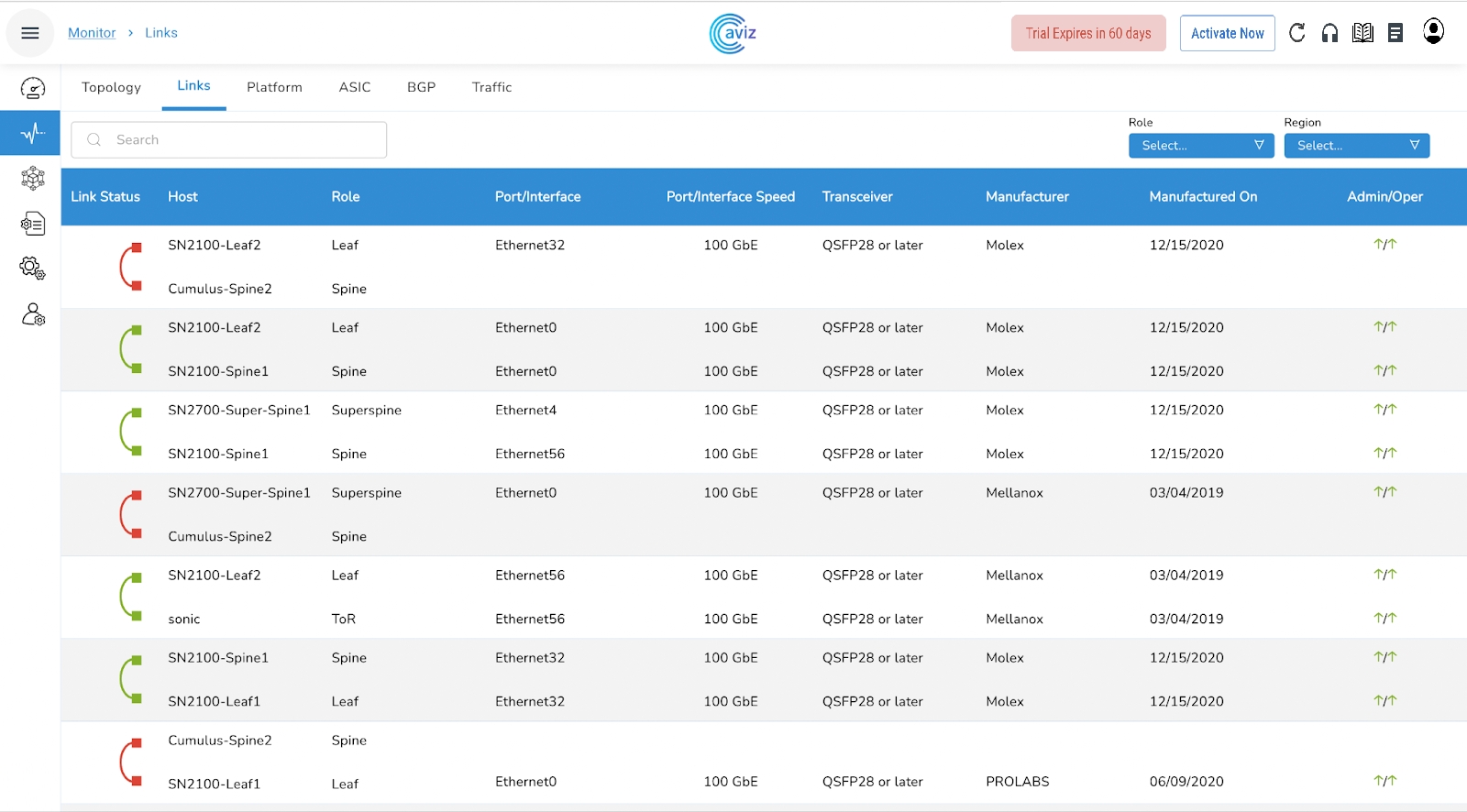Open the user management sidebar icon

[32, 315]
